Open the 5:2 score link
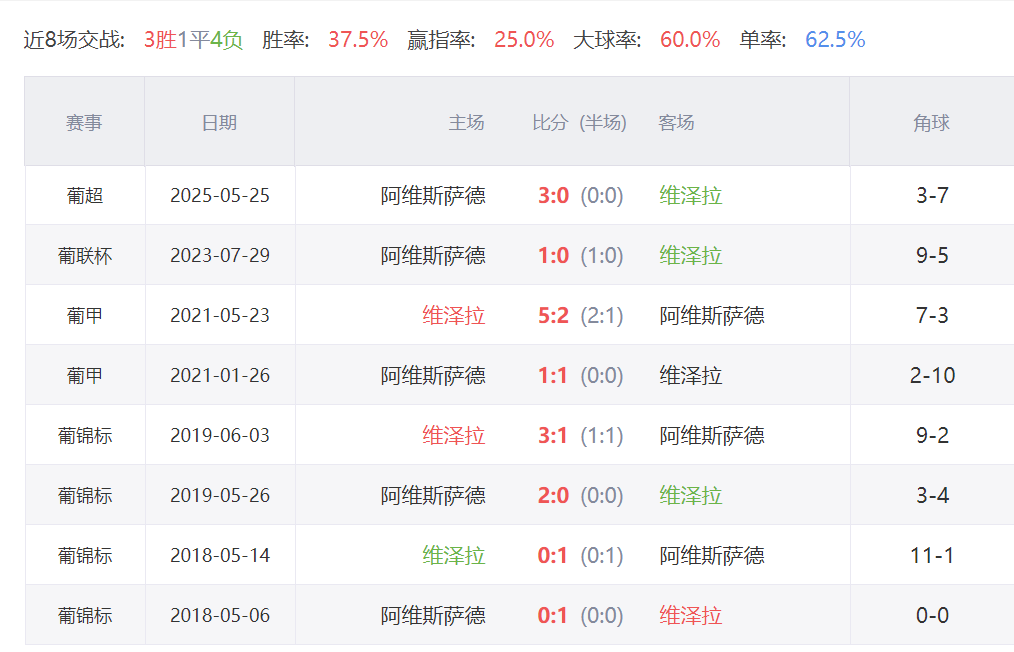 click(x=553, y=315)
